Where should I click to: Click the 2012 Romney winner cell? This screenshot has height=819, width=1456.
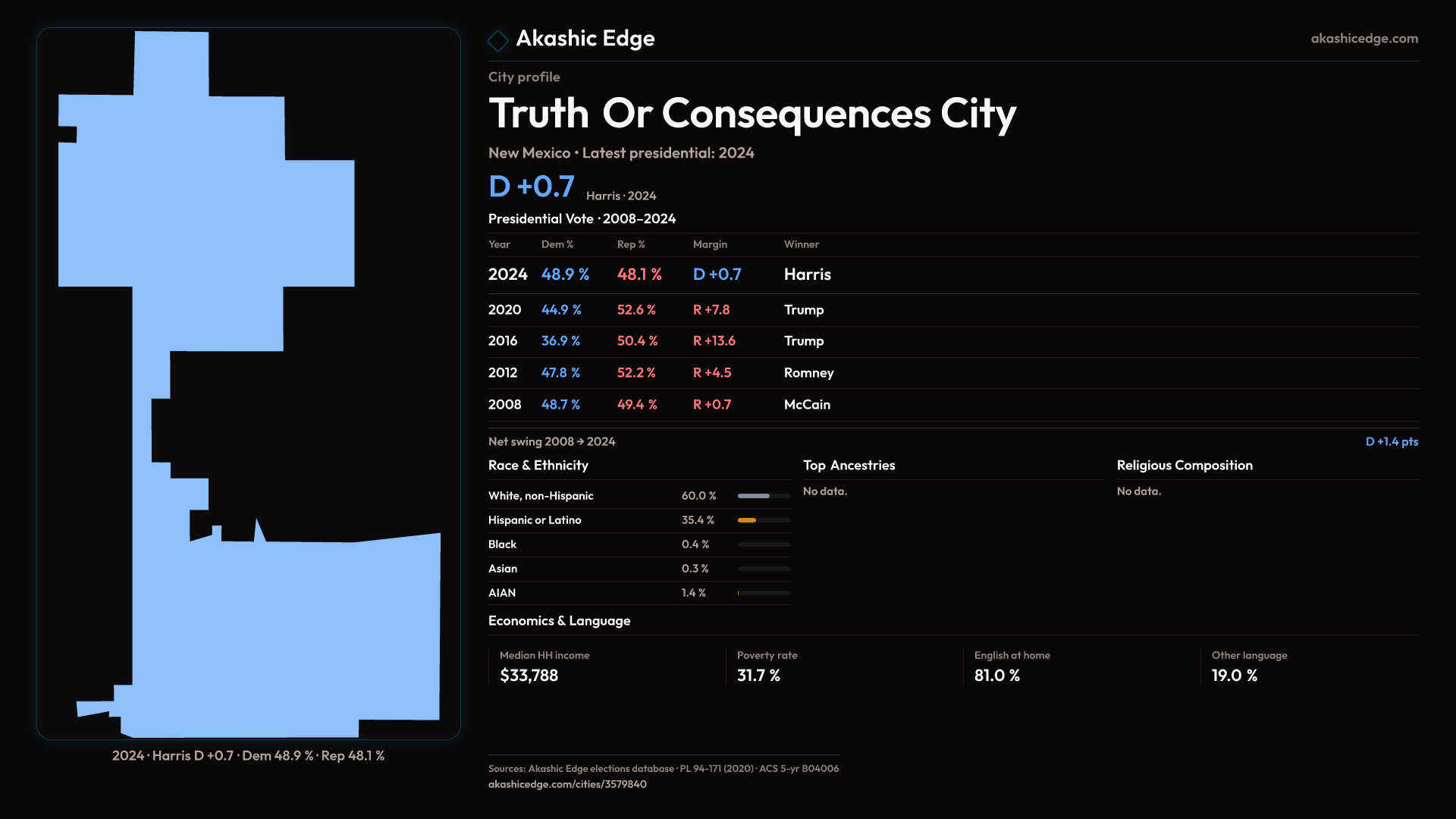pyautogui.click(x=808, y=373)
